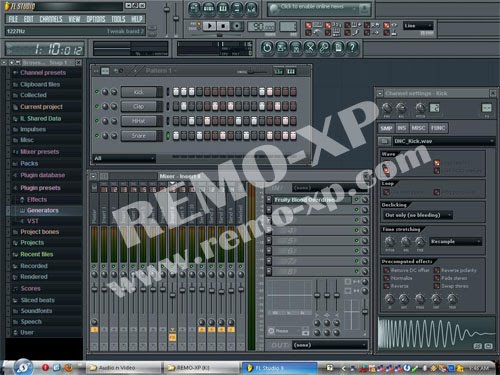
Task: Open the browser shortcut icon
Action: pyautogui.click(x=237, y=9)
